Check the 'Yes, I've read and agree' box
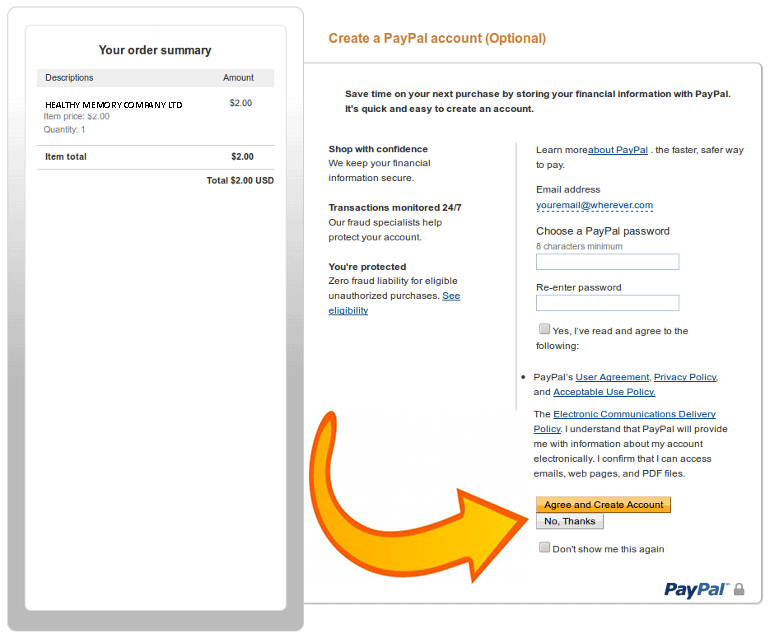The image size is (770, 638). click(544, 329)
